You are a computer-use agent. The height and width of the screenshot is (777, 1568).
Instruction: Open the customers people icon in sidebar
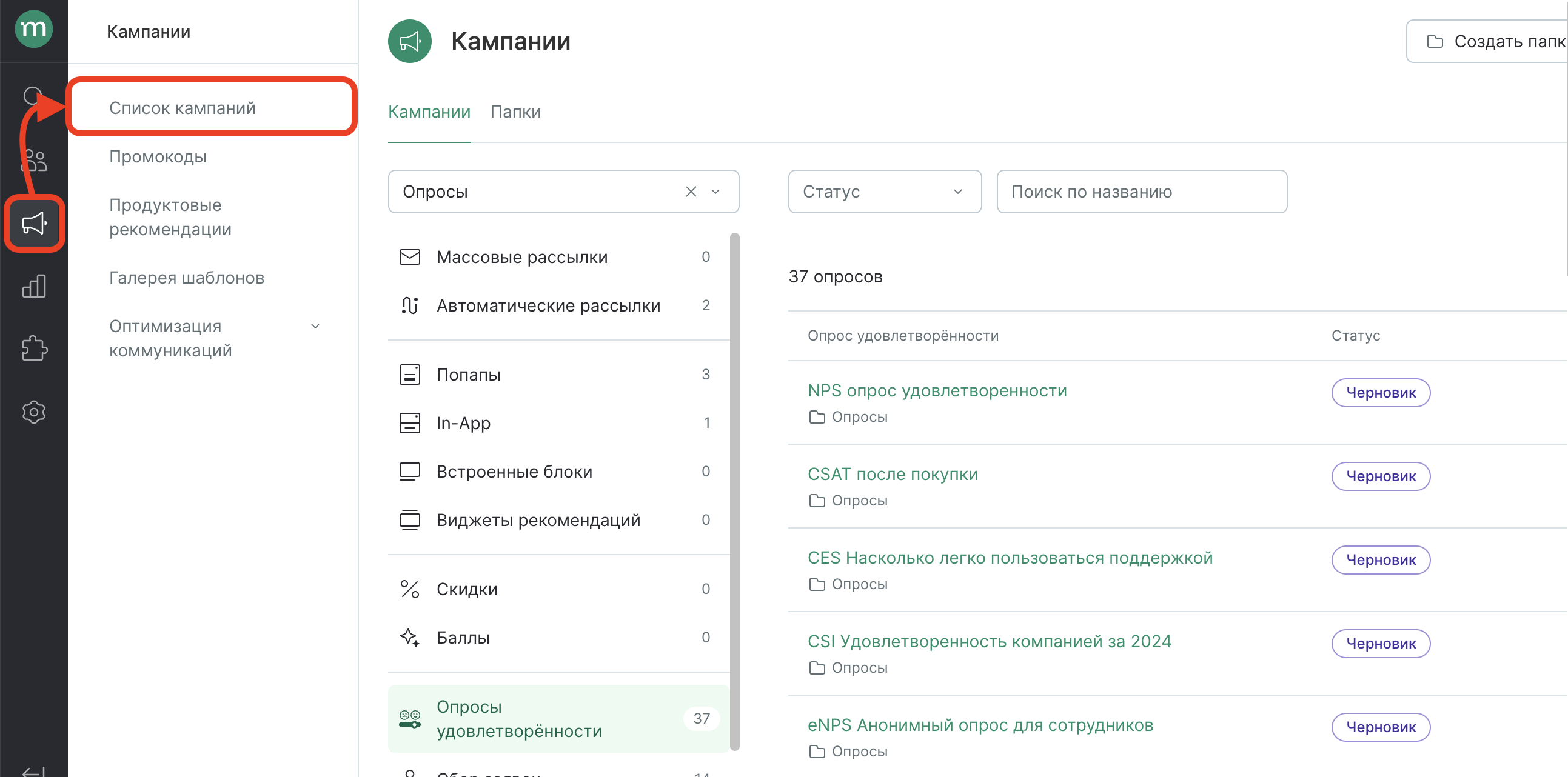click(x=33, y=160)
